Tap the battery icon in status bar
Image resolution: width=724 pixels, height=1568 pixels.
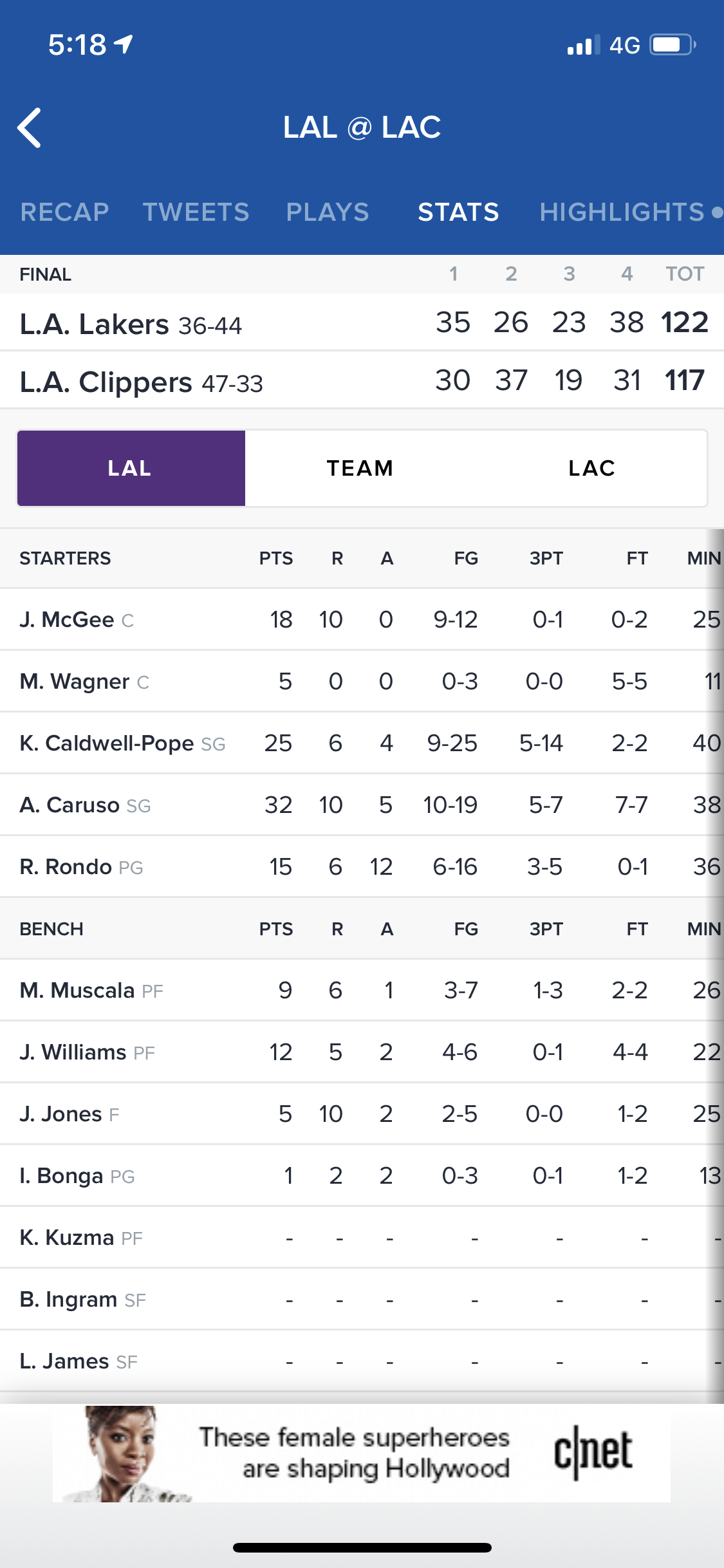pyautogui.click(x=673, y=45)
